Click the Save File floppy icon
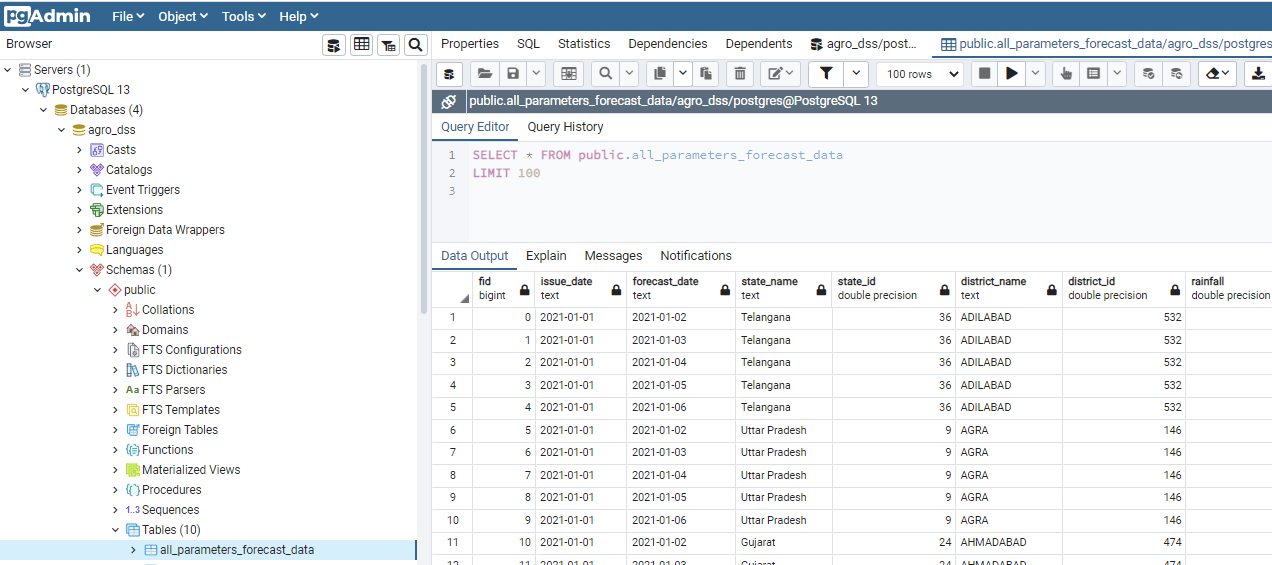The image size is (1272, 565). coord(513,74)
